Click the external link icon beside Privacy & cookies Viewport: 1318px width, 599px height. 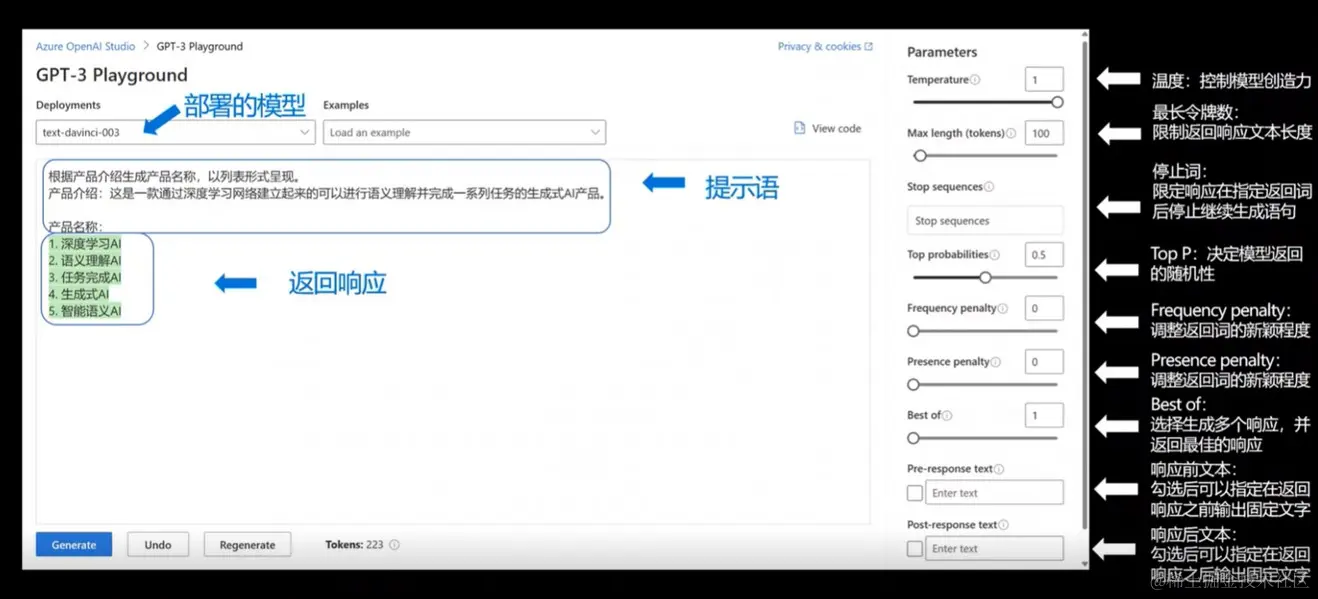(x=869, y=46)
